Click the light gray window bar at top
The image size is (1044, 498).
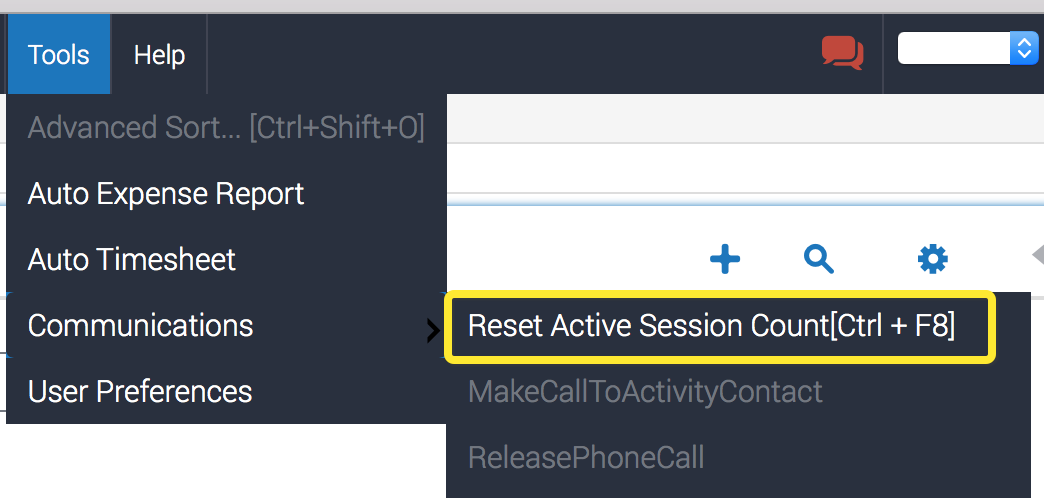(x=520, y=6)
